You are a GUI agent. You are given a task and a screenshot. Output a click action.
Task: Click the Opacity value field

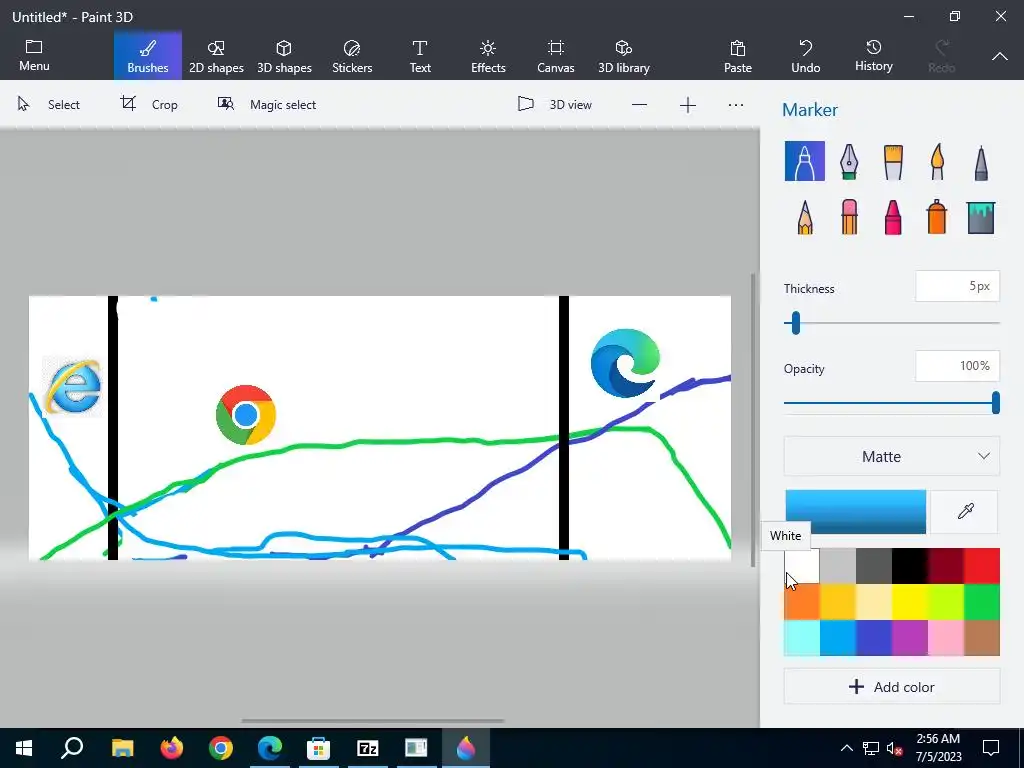957,366
